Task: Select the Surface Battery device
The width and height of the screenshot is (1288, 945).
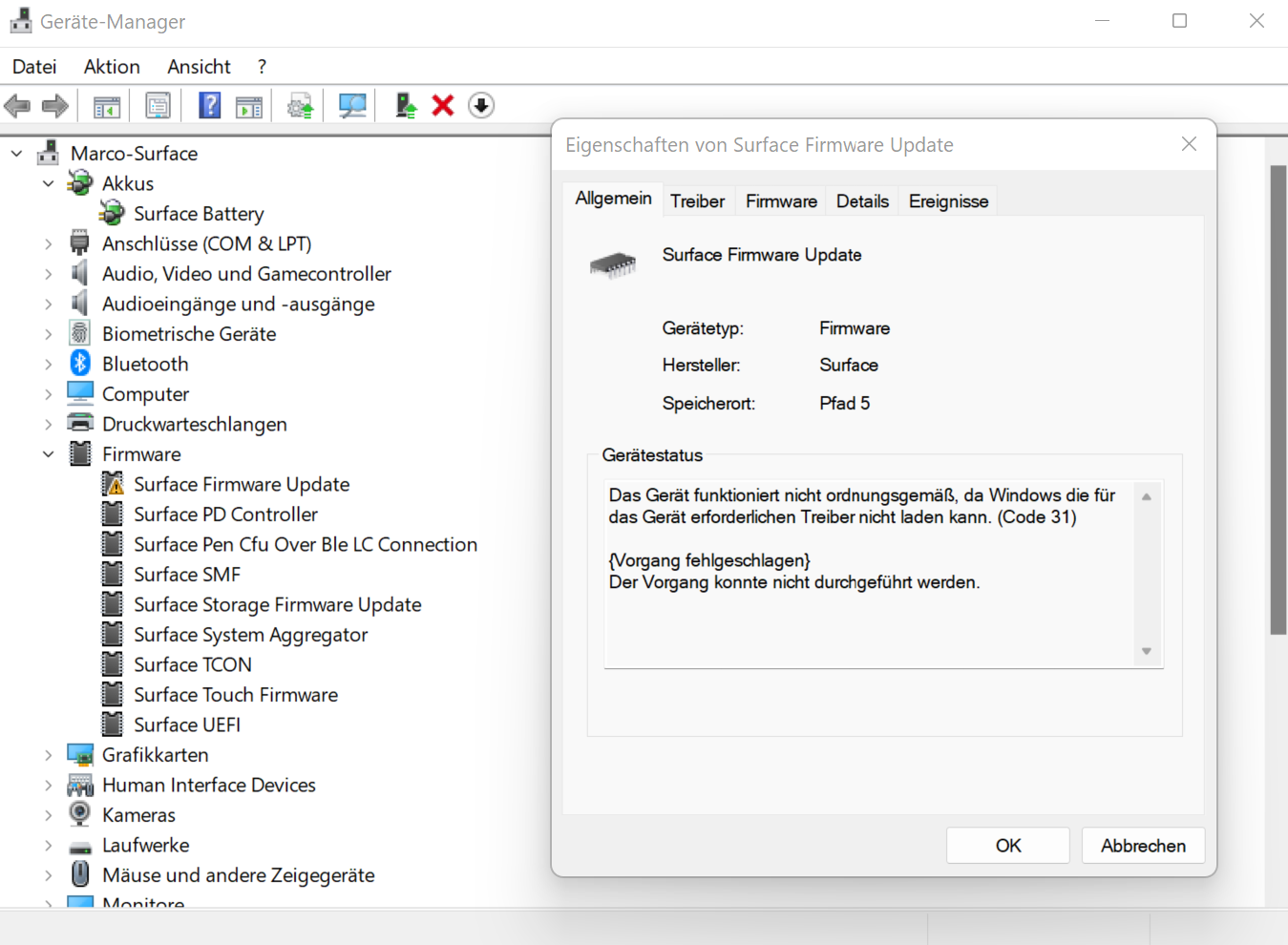Action: point(199,214)
